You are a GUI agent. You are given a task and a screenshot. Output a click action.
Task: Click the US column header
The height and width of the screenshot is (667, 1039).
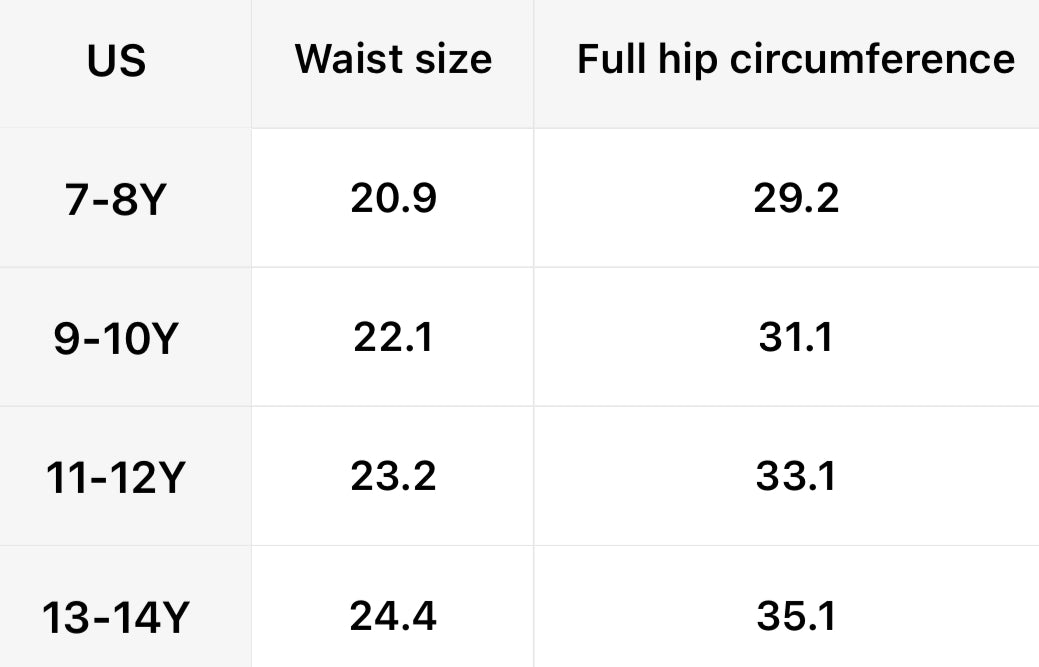117,62
